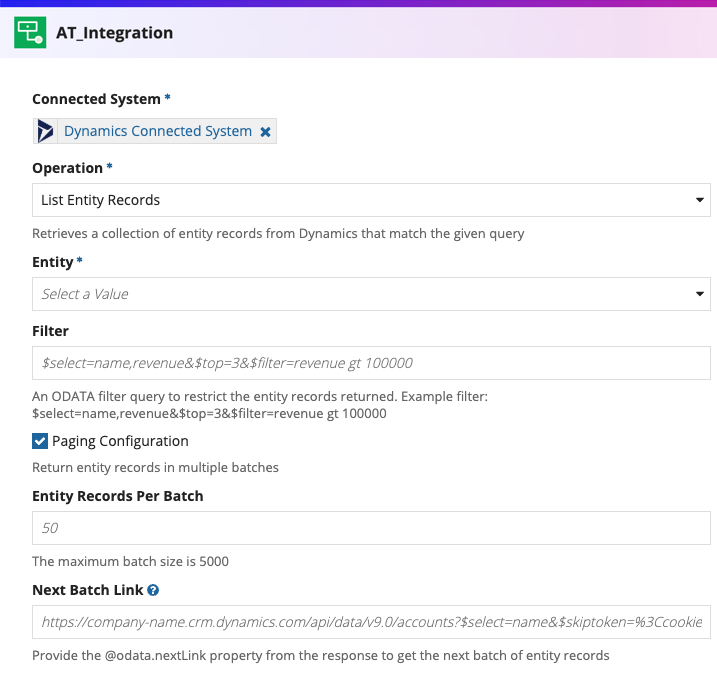The image size is (717, 684).
Task: Expand the Entity Select a Value dropdown
Action: [x=371, y=294]
